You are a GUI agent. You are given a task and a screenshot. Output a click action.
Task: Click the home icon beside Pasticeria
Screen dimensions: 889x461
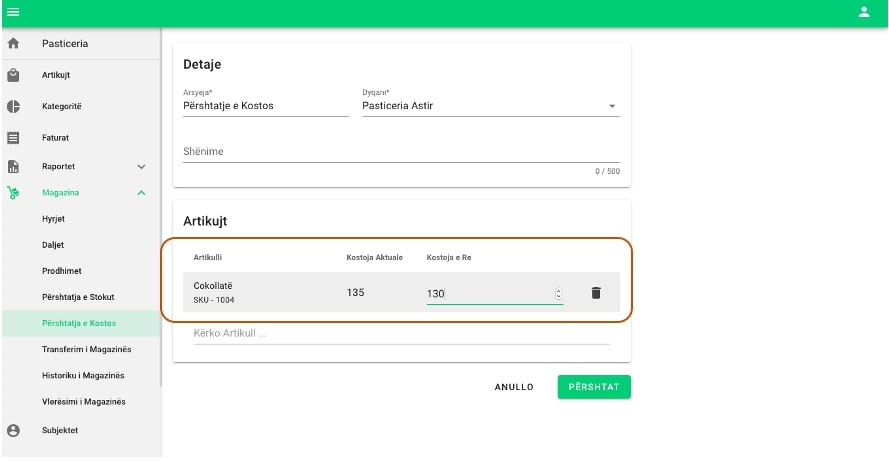coord(14,44)
